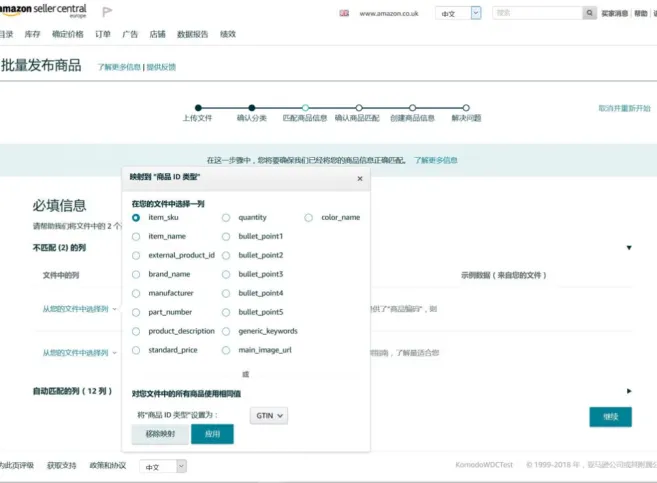This screenshot has height=483, width=657.
Task: Select the quantity radio button
Action: tap(226, 218)
